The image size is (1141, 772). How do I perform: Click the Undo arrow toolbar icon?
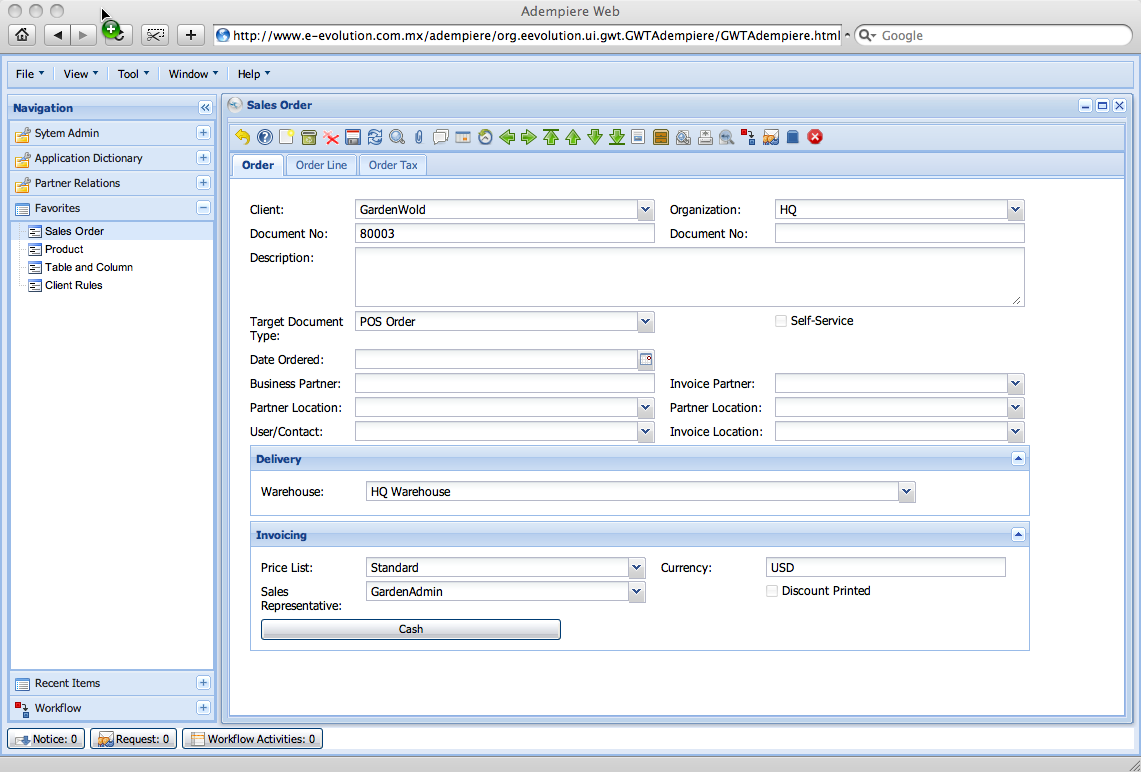point(243,138)
